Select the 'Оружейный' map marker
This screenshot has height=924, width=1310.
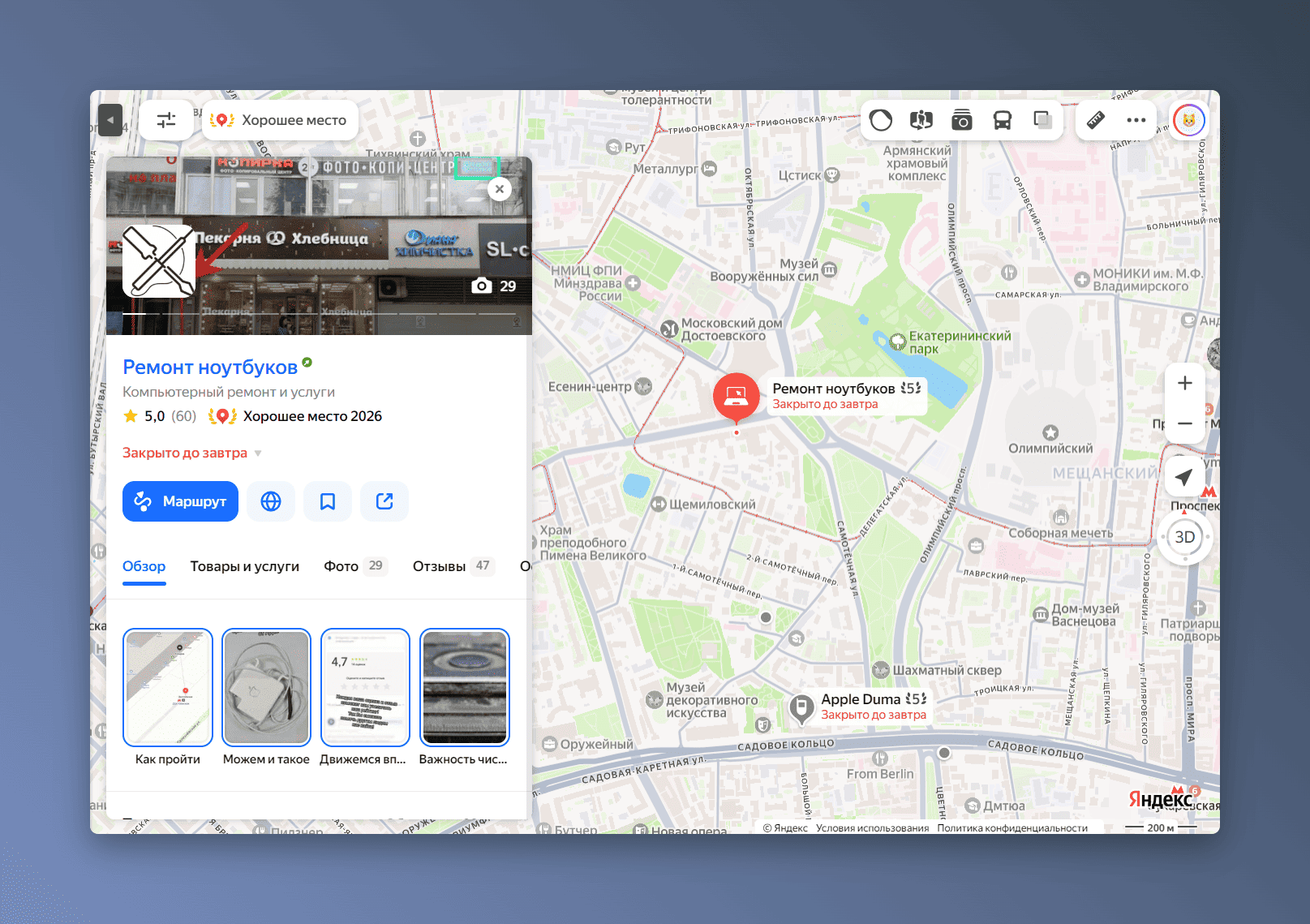[x=550, y=744]
